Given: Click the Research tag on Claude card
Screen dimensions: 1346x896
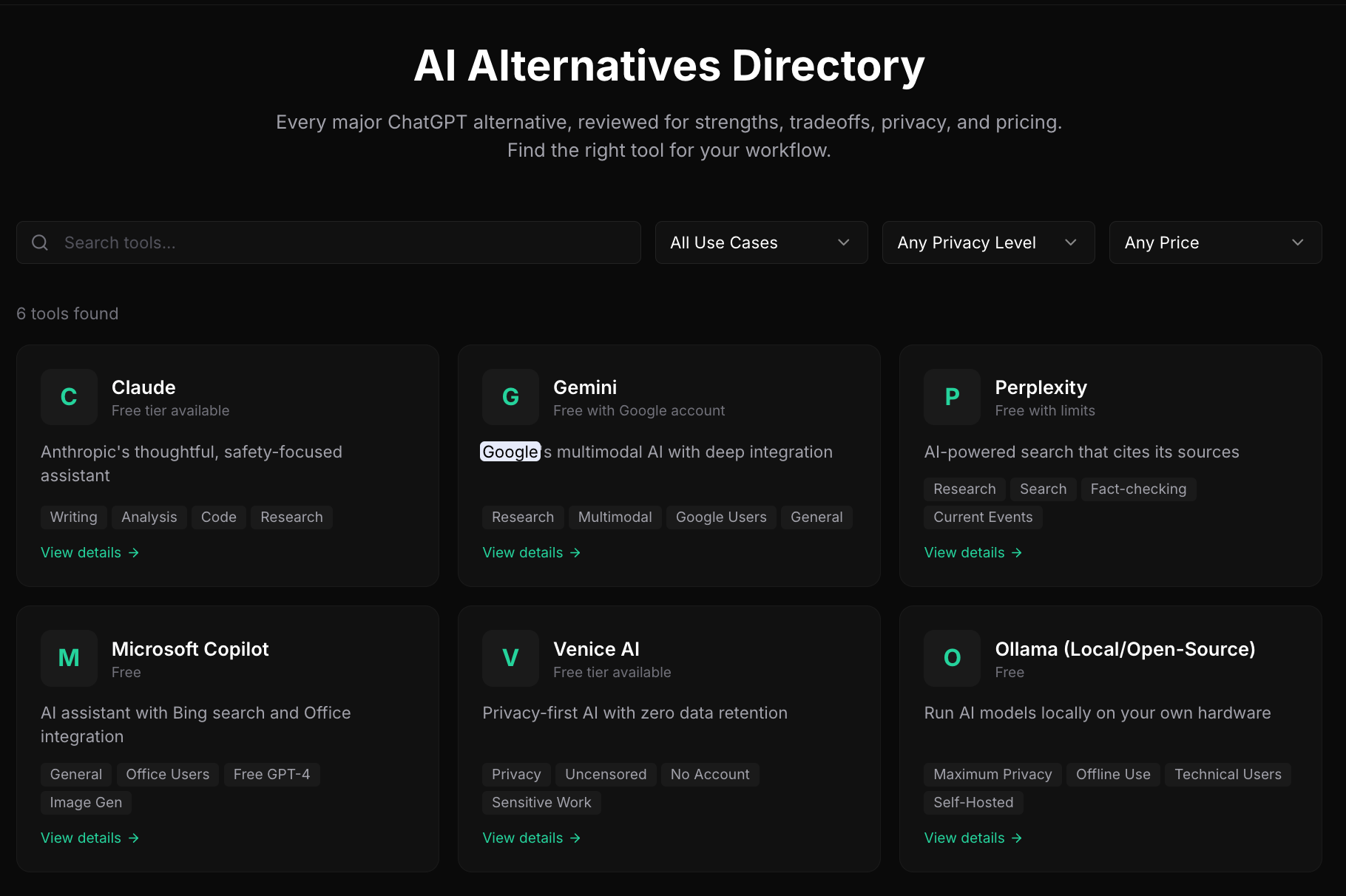Looking at the screenshot, I should 291,517.
